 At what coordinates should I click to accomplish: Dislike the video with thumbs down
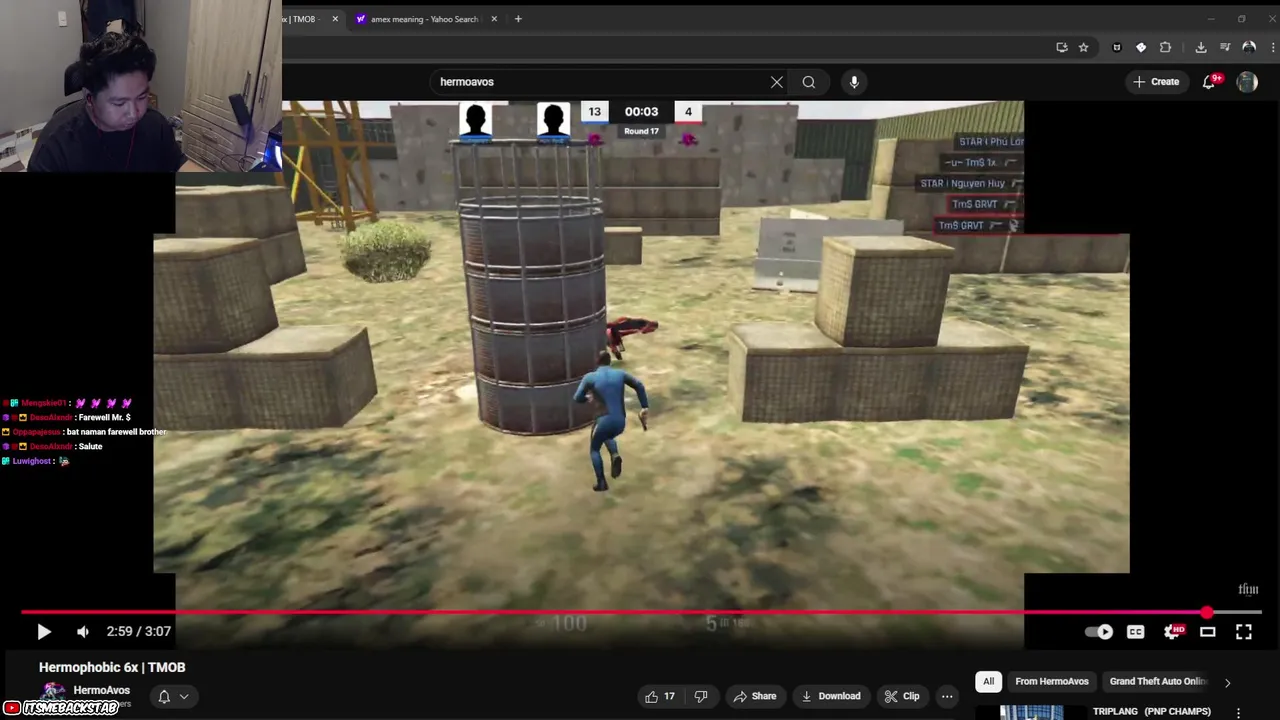(x=701, y=696)
